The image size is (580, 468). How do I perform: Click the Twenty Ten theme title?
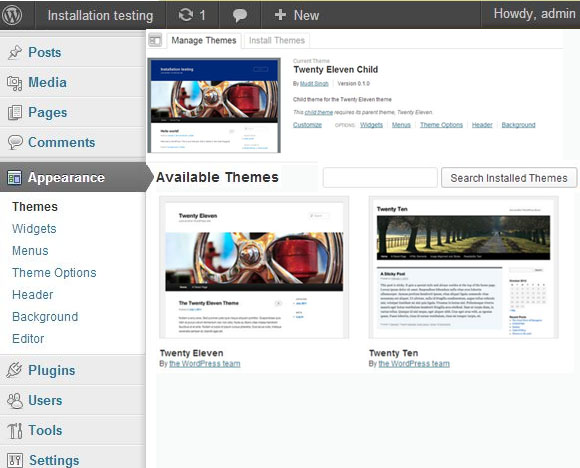tap(394, 353)
